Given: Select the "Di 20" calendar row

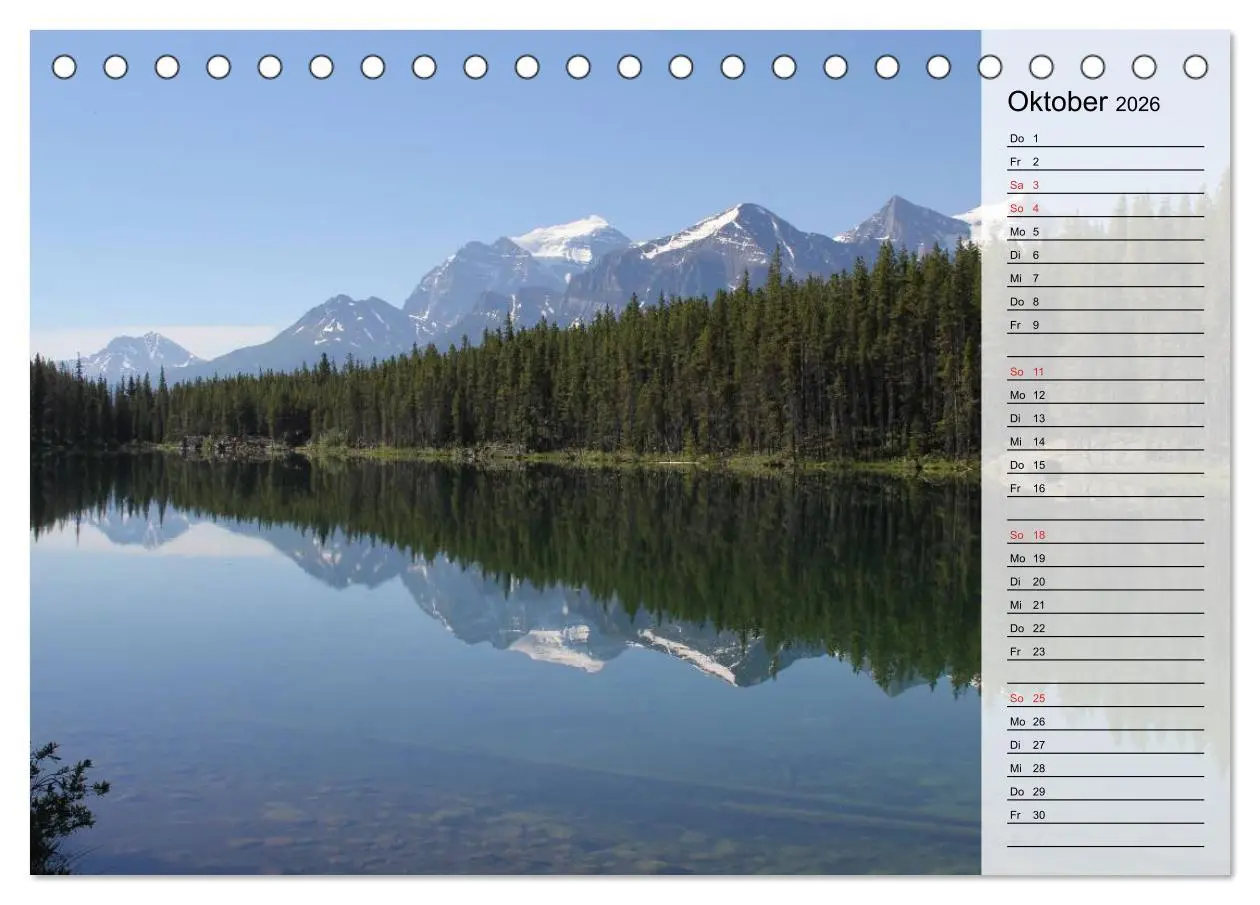Looking at the screenshot, I should pyautogui.click(x=1105, y=581).
